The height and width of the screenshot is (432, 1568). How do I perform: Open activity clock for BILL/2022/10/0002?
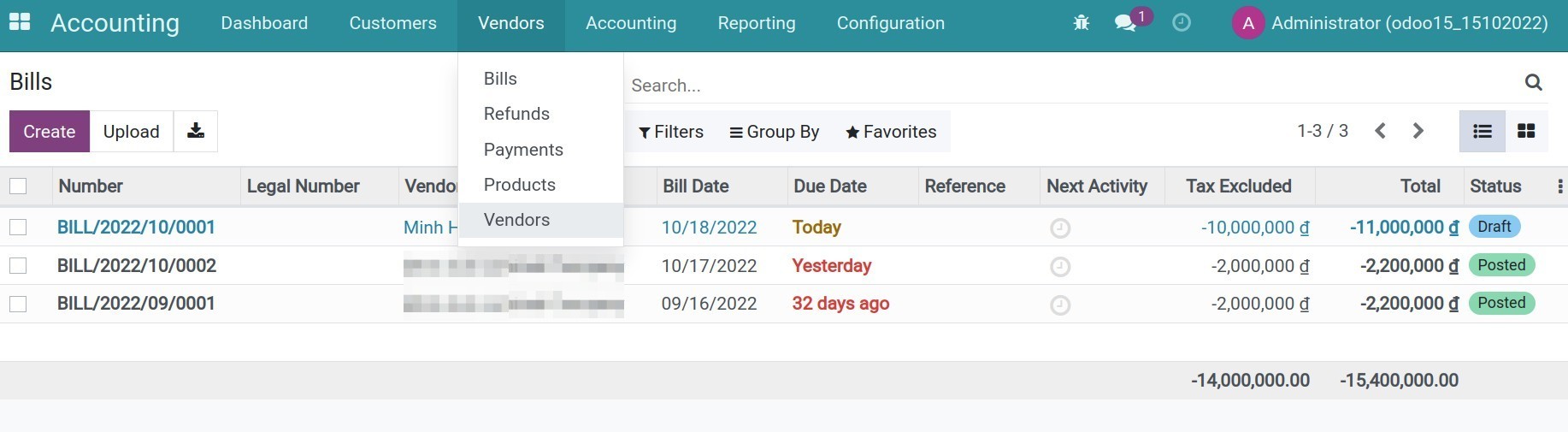click(x=1059, y=267)
